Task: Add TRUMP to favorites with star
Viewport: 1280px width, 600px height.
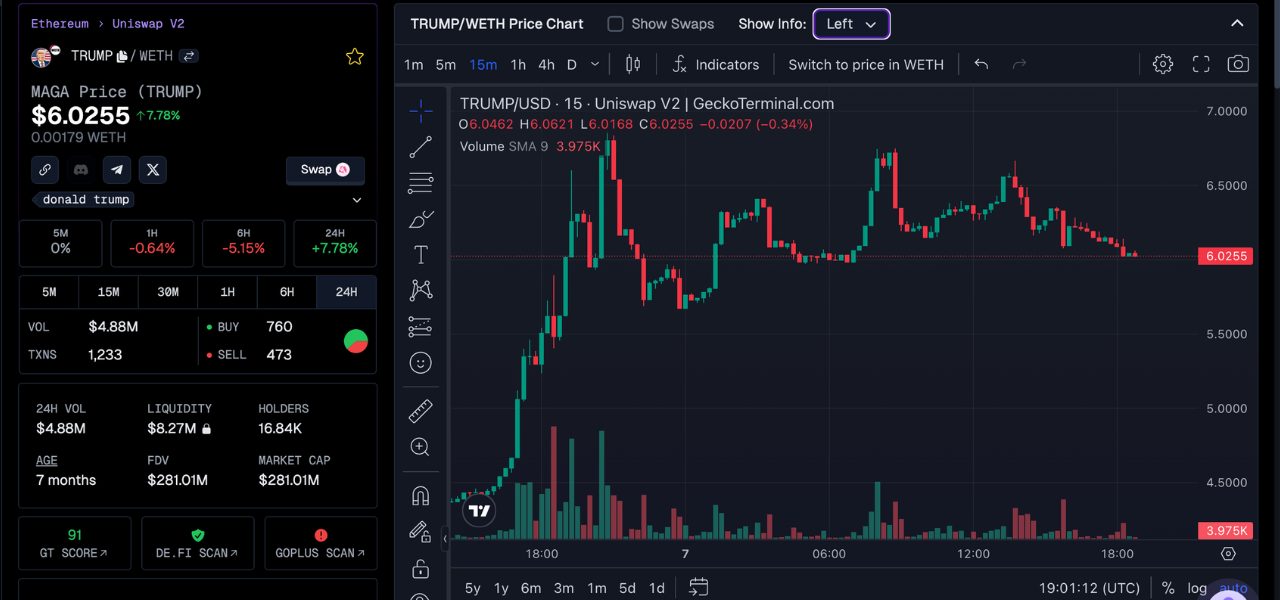Action: 355,57
